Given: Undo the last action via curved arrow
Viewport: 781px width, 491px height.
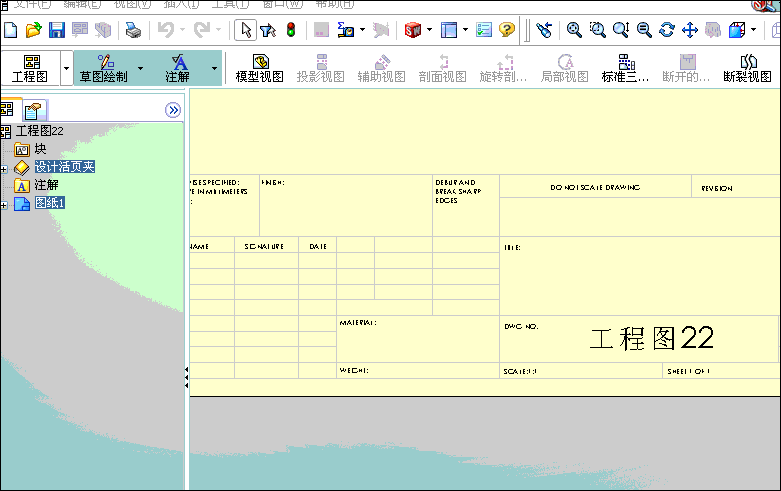Looking at the screenshot, I should [166, 30].
